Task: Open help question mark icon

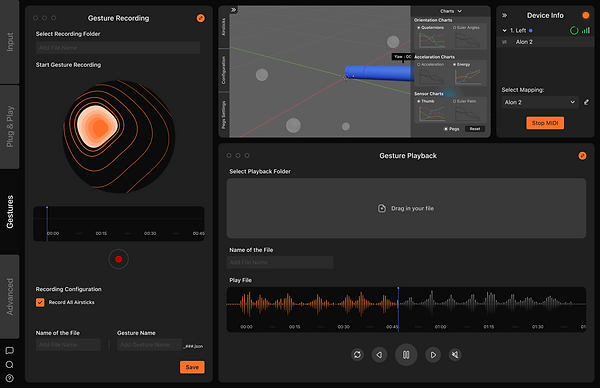Action: coord(10,378)
